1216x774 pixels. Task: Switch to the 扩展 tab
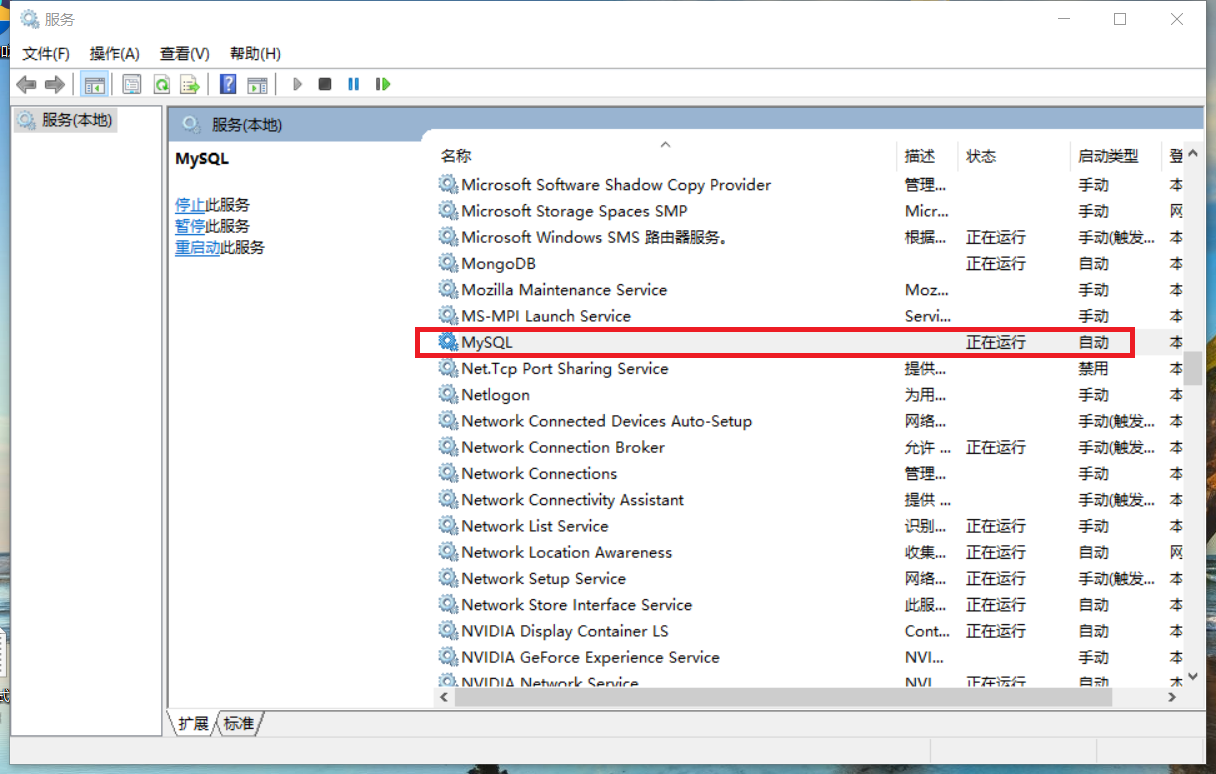(x=193, y=723)
